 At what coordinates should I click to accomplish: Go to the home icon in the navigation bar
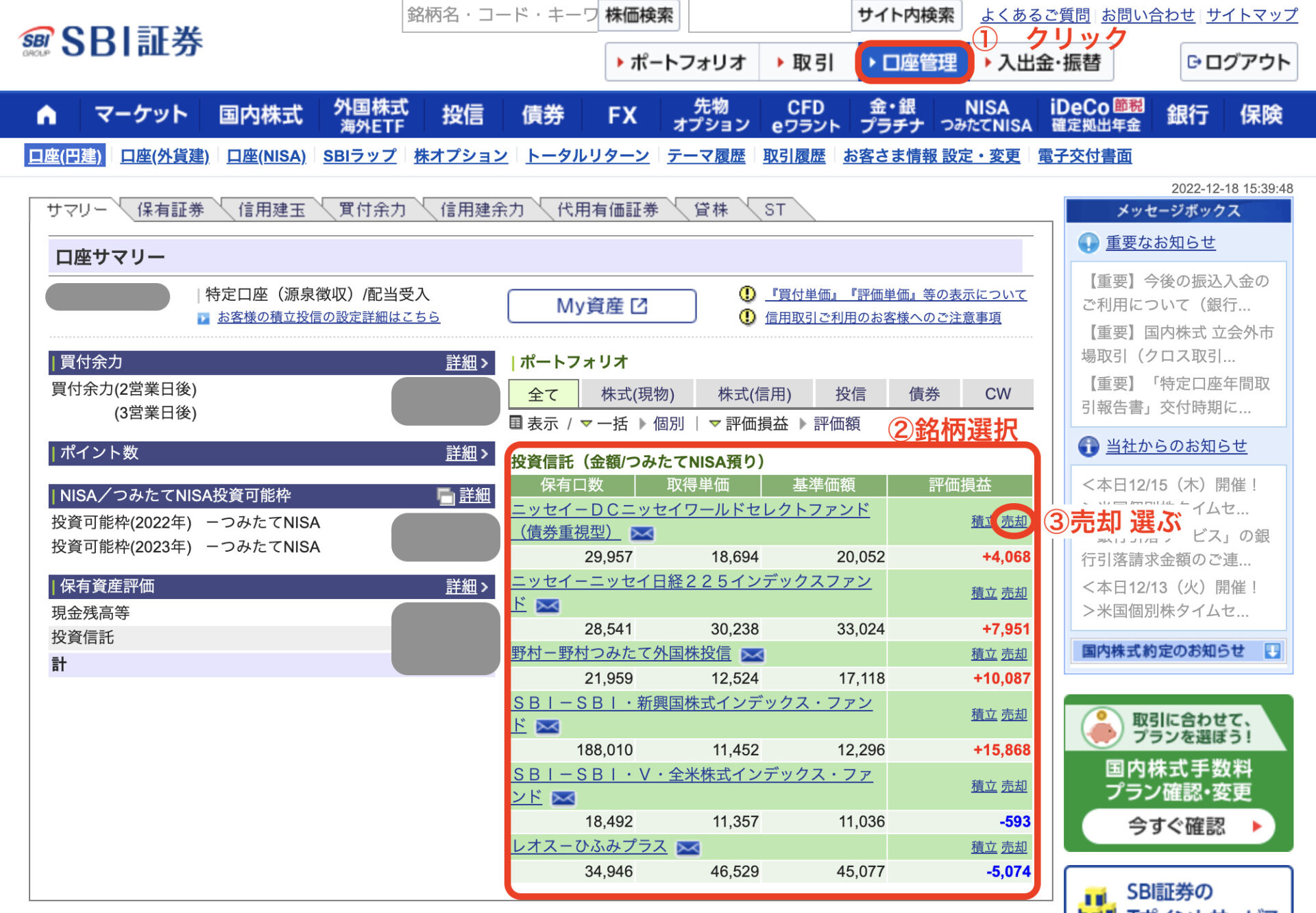tap(47, 114)
